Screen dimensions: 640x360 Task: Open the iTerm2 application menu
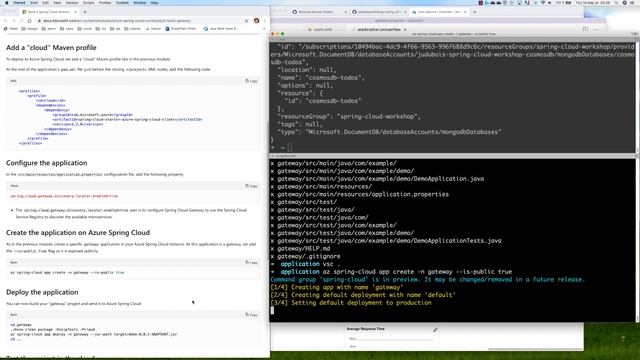pyautogui.click(x=19, y=2)
